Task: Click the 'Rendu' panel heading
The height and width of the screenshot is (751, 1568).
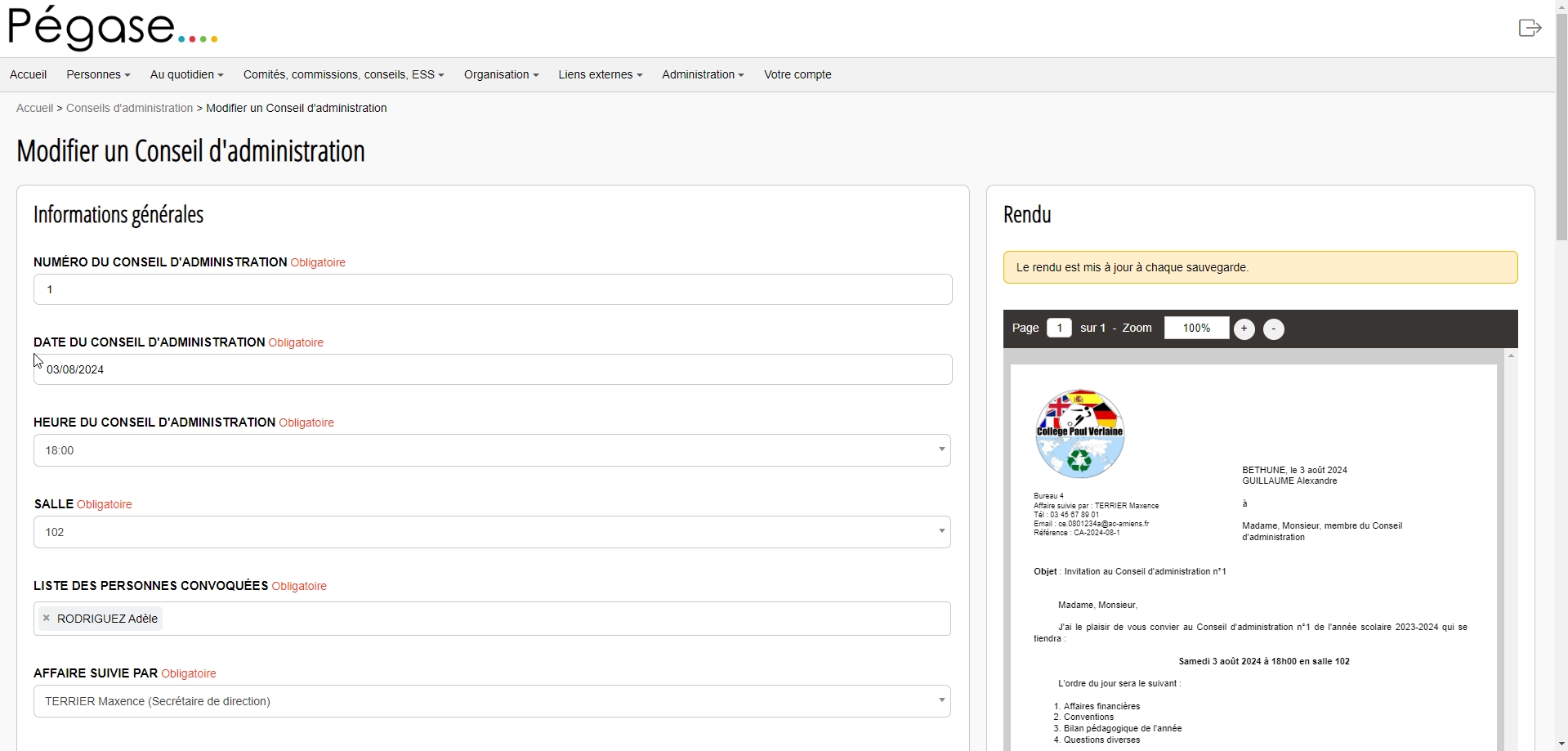Action: tap(1027, 215)
